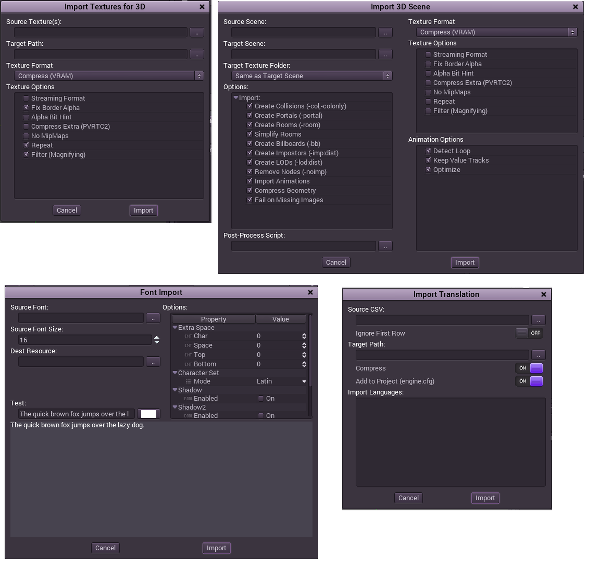This screenshot has width=600, height=569.
Task: Toggle Keep Value Tracks animation option
Action: (x=427, y=160)
